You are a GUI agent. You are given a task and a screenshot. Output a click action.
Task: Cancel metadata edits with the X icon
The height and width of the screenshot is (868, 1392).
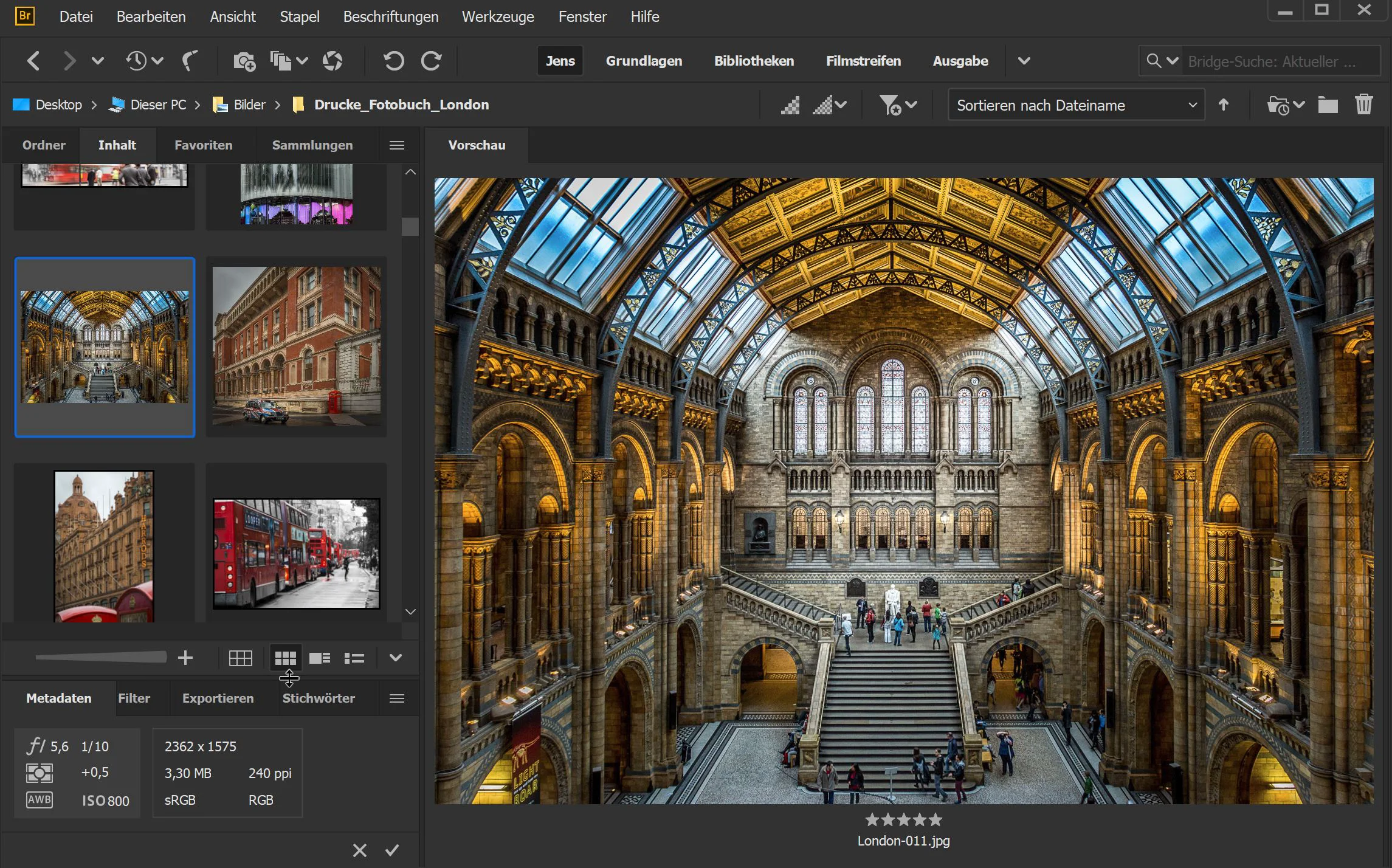(x=359, y=849)
